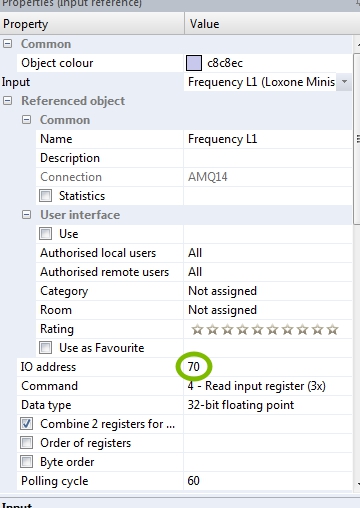Click the Data type value field

[x=268, y=405]
